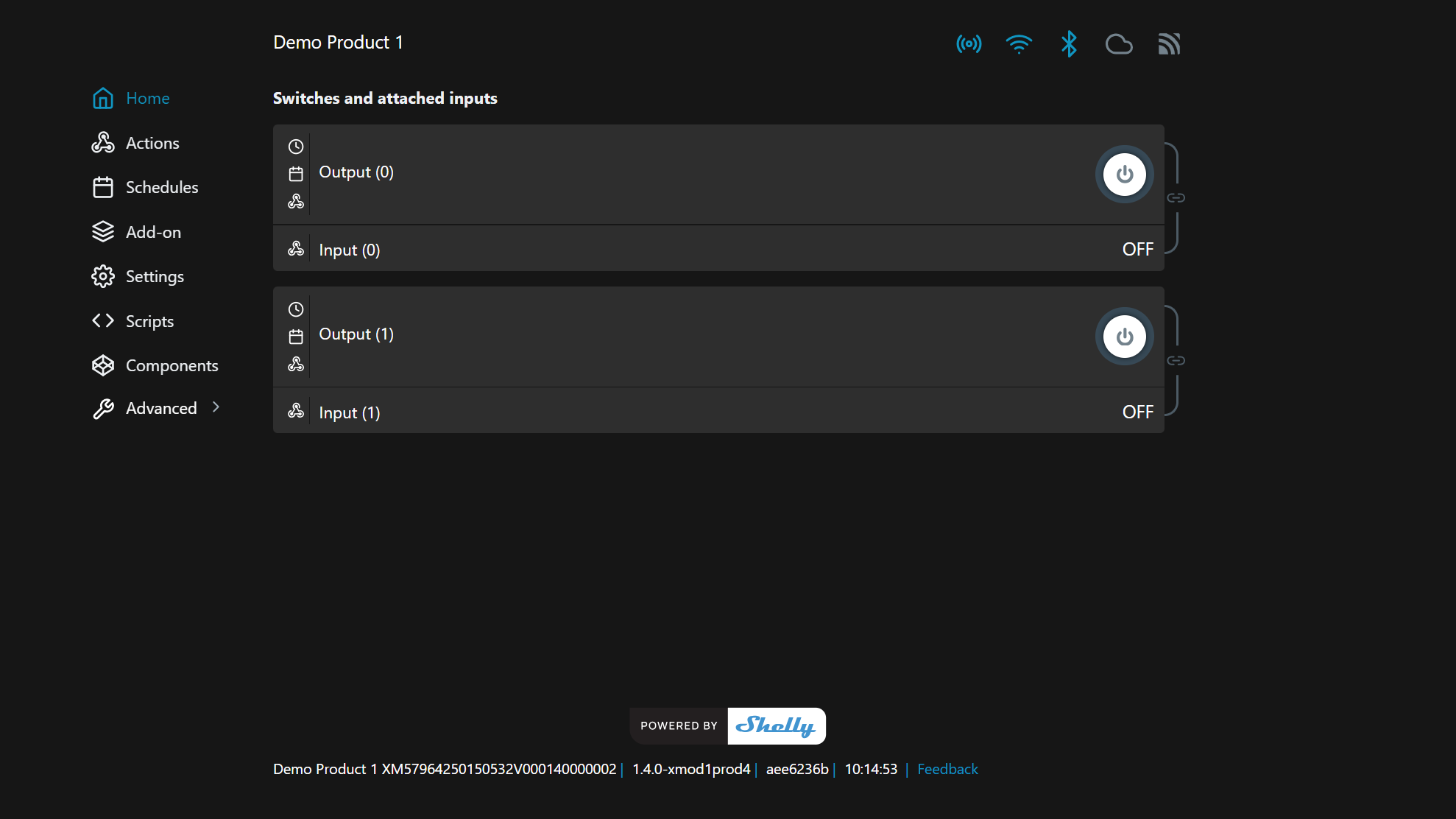Open webhook actions icon for Input (0)
The width and height of the screenshot is (1456, 819).
coord(296,249)
